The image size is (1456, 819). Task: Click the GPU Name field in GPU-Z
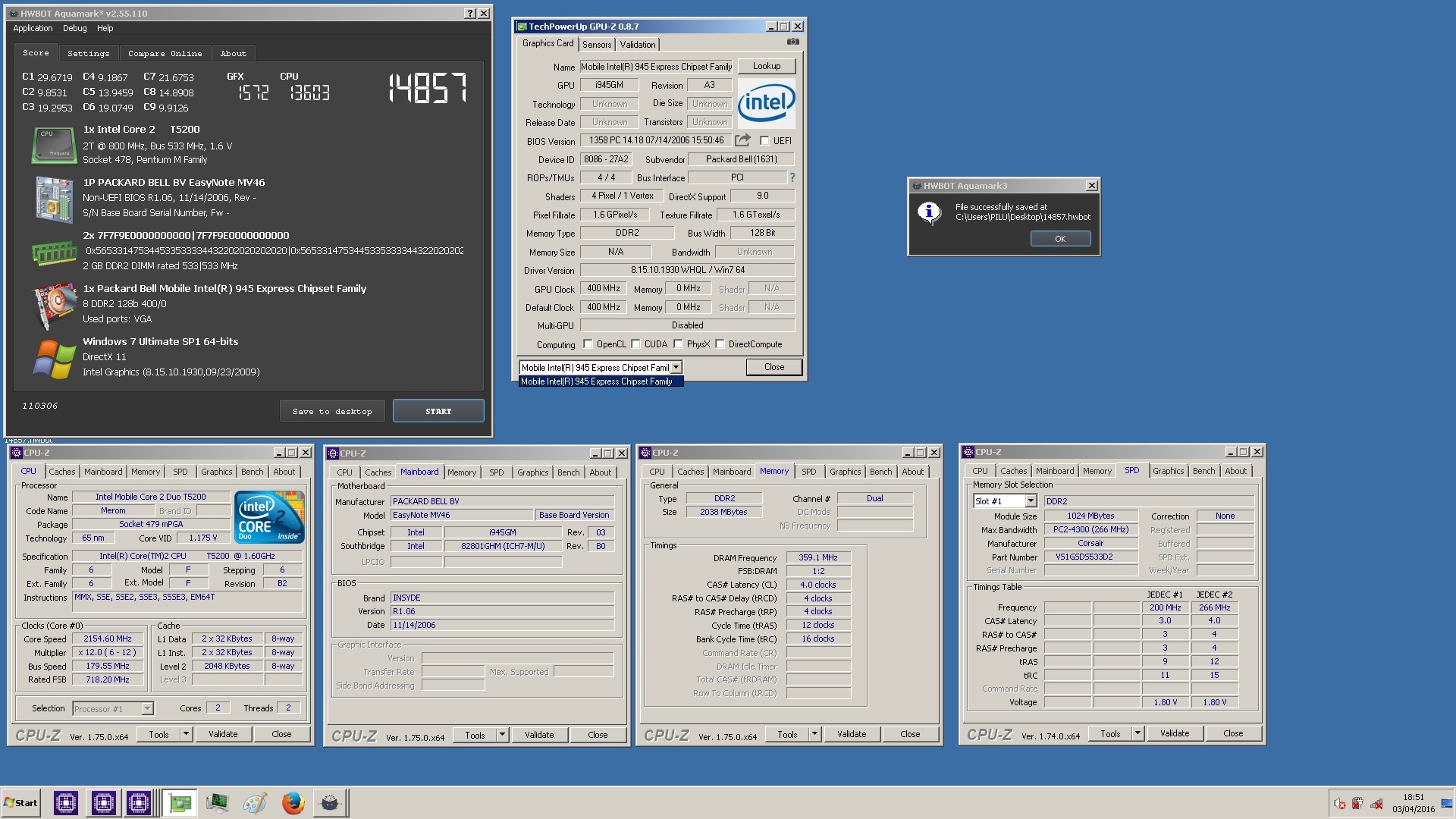tap(657, 67)
